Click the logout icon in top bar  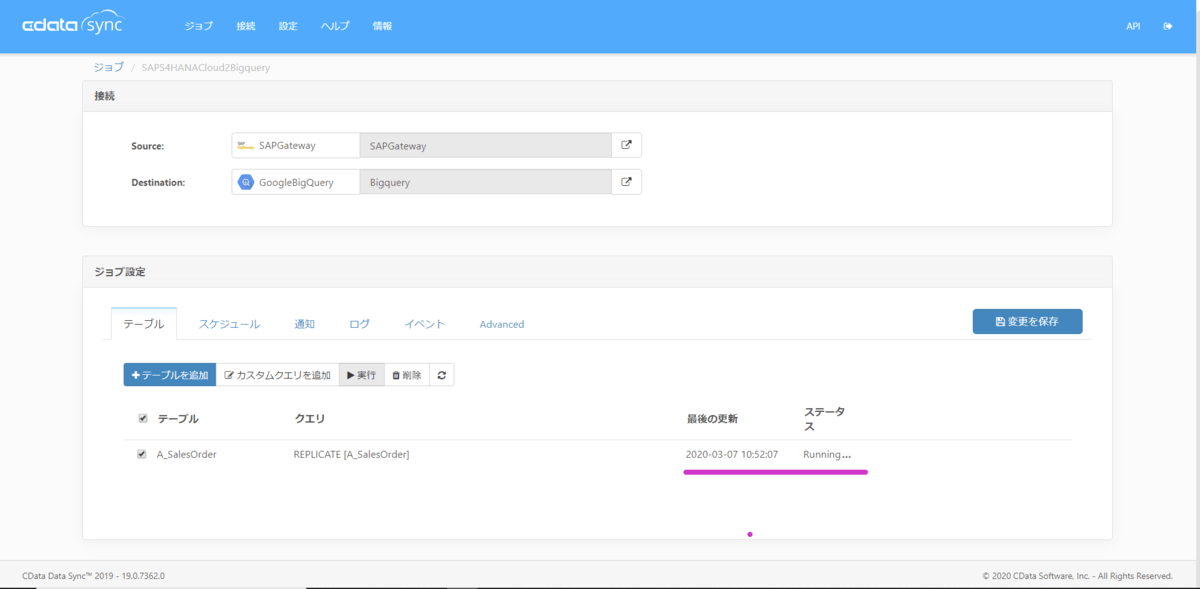[x=1168, y=26]
